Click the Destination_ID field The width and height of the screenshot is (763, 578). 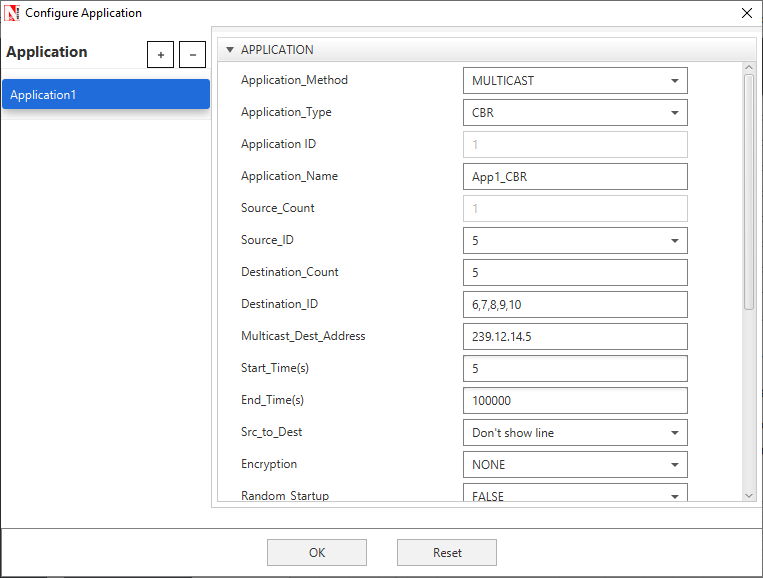pyautogui.click(x=575, y=305)
